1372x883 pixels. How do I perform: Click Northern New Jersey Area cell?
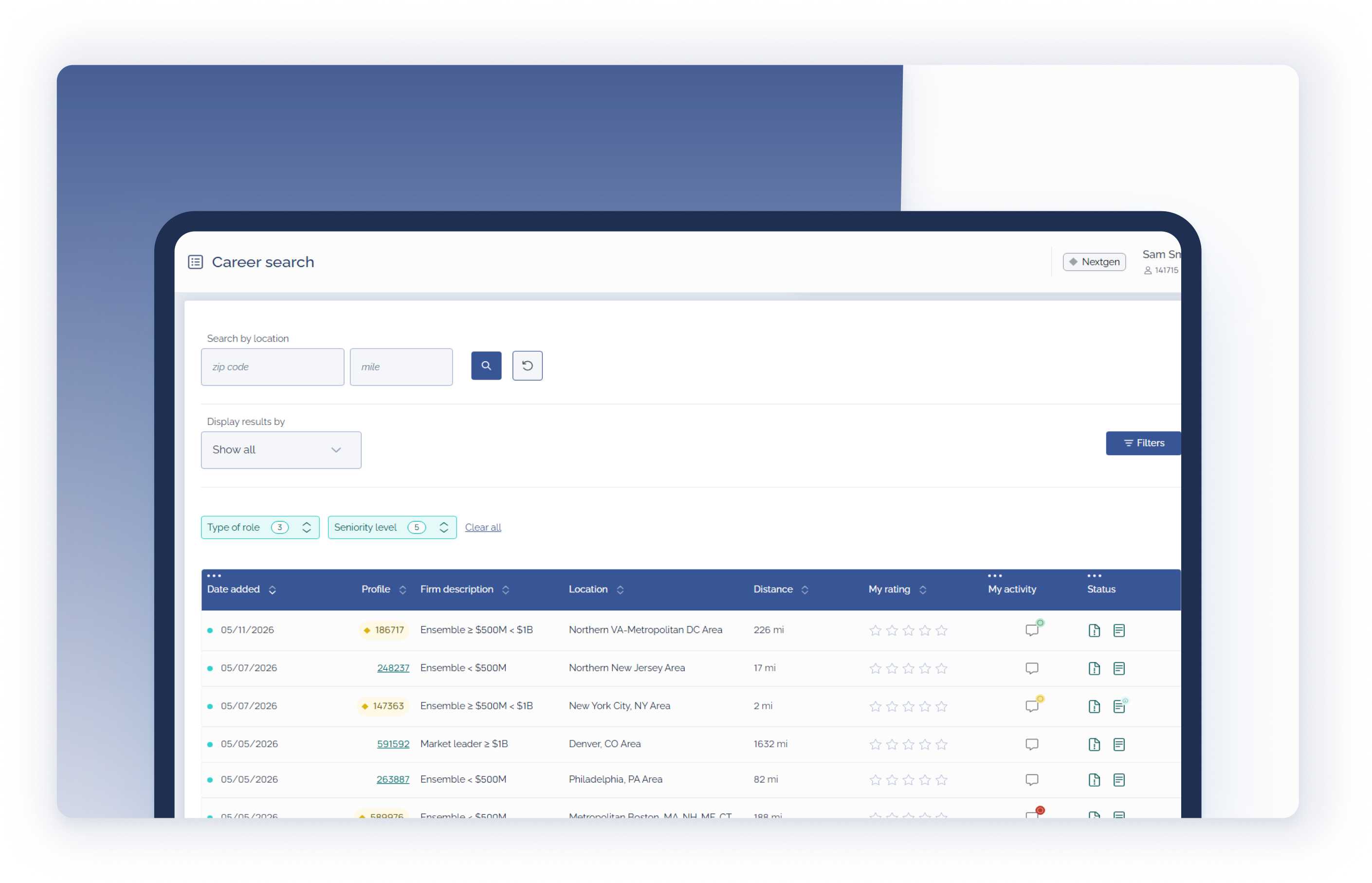coord(627,668)
